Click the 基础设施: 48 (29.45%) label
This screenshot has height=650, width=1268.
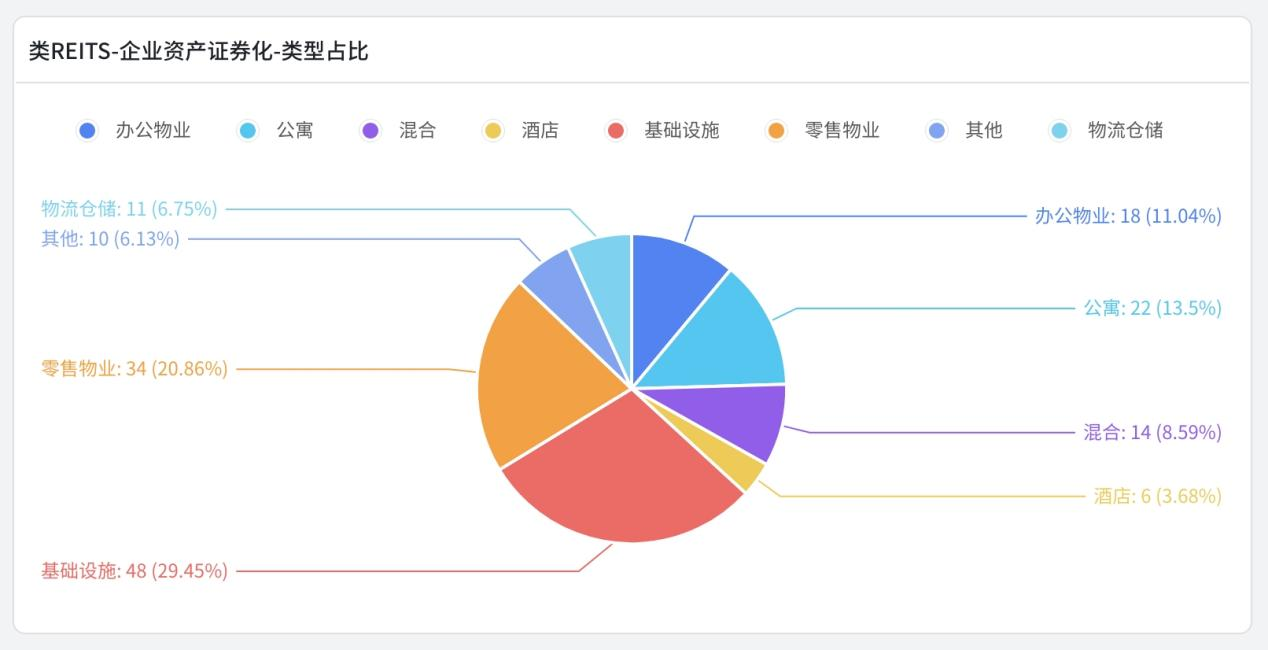tap(134, 571)
